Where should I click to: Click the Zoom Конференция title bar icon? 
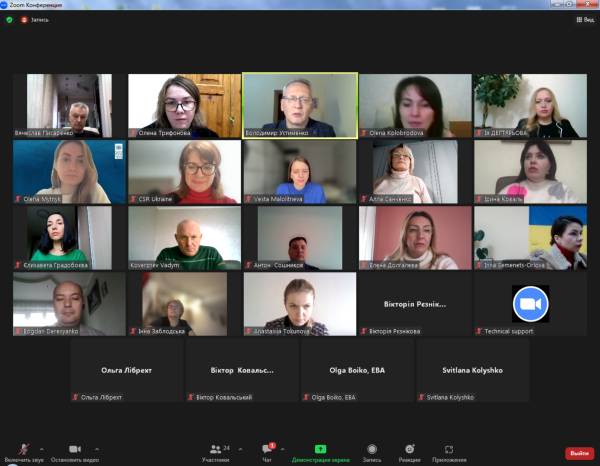click(x=5, y=5)
